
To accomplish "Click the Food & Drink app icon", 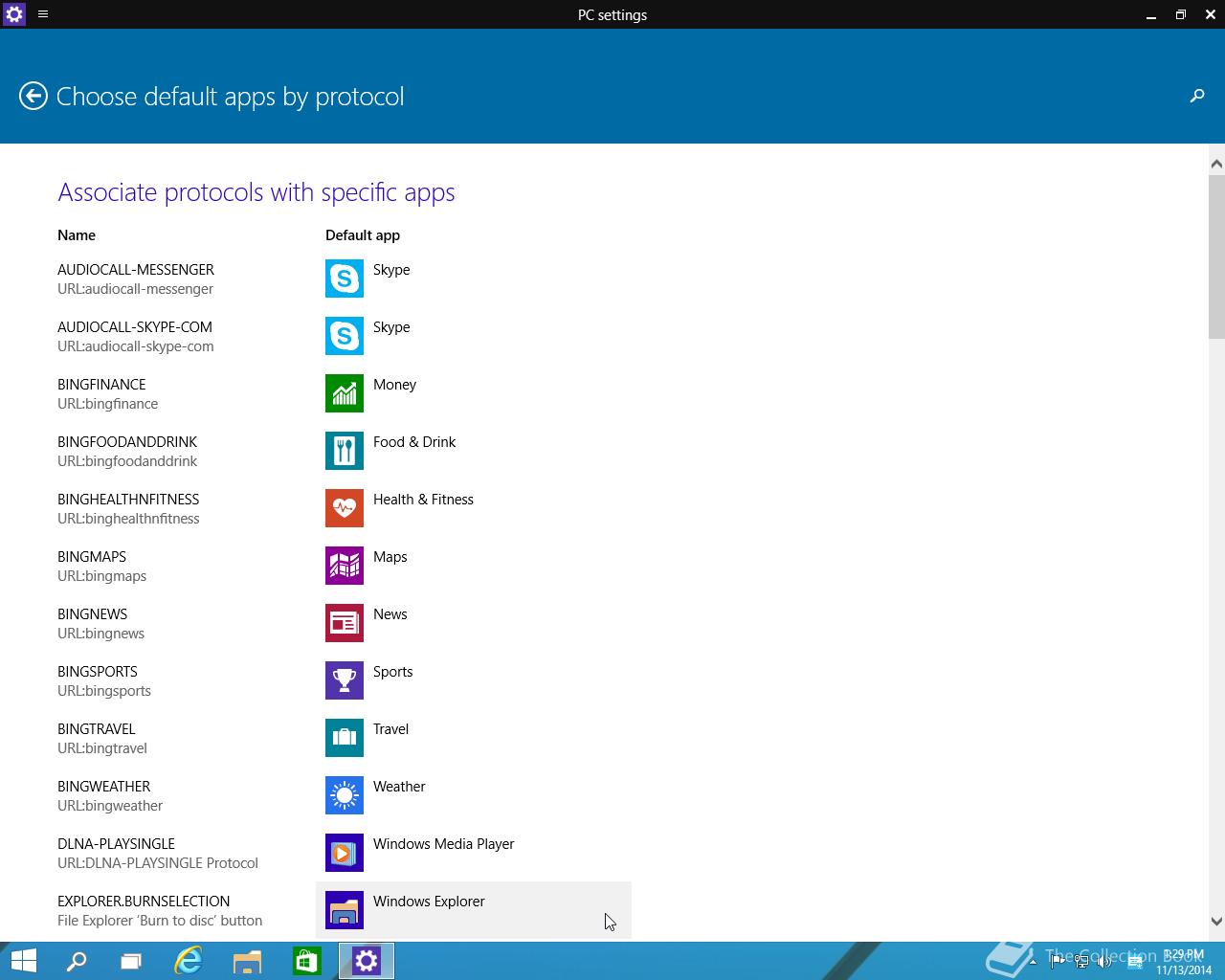I will coord(345,451).
